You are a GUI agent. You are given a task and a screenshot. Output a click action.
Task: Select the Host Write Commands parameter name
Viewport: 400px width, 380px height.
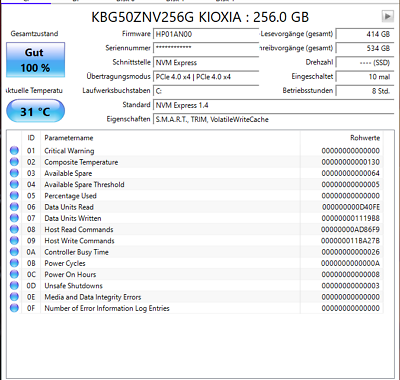tap(80, 241)
